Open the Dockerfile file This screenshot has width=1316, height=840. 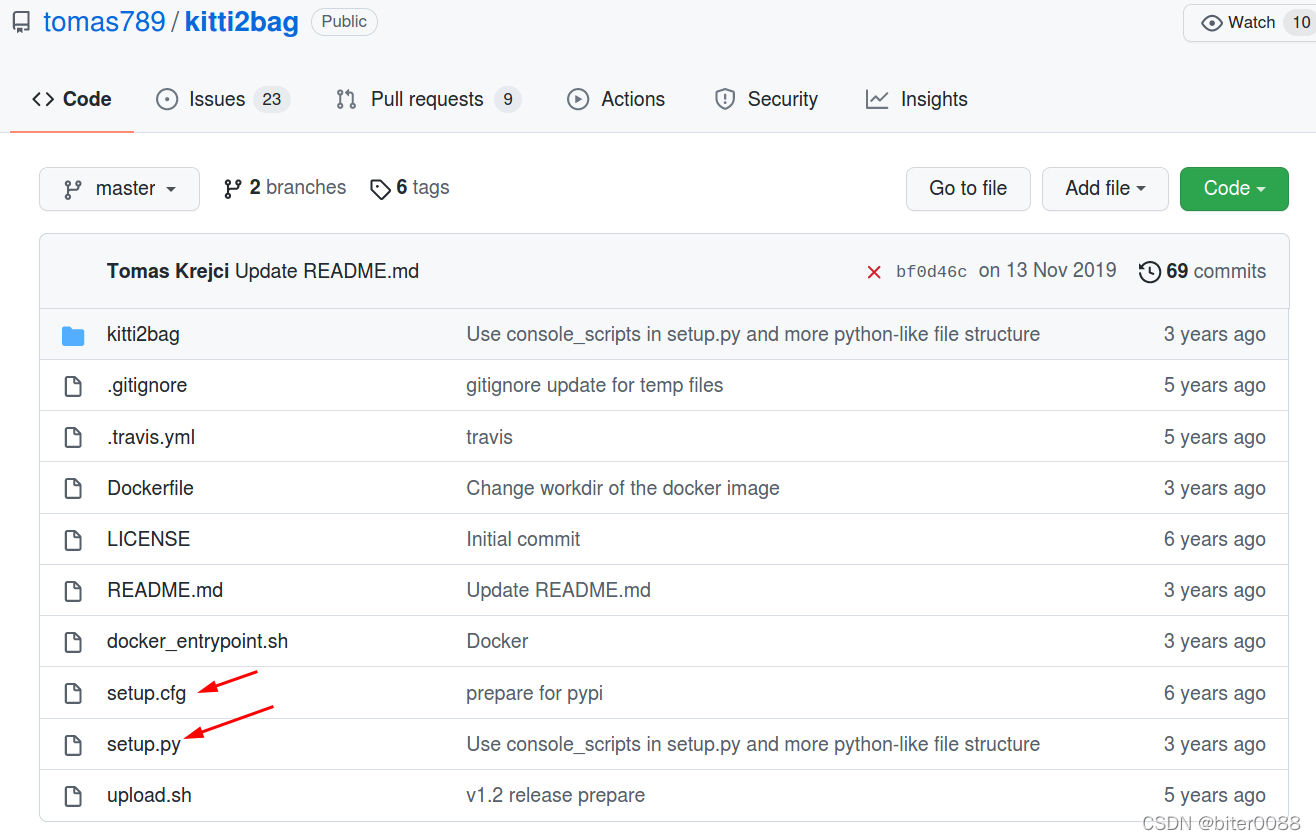150,488
